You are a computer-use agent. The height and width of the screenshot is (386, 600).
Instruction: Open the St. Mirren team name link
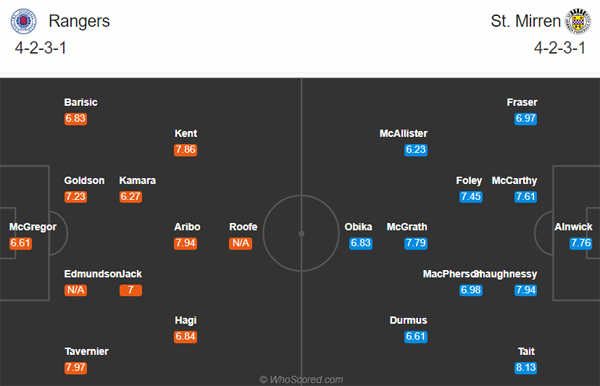click(x=525, y=21)
